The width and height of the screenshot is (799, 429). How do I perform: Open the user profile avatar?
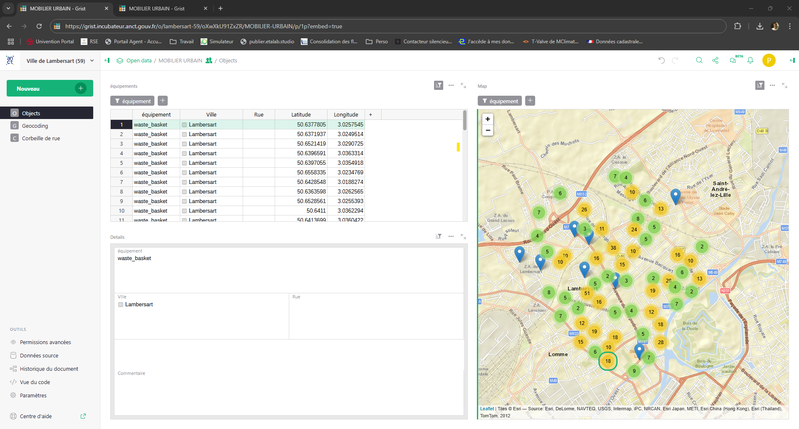(769, 60)
